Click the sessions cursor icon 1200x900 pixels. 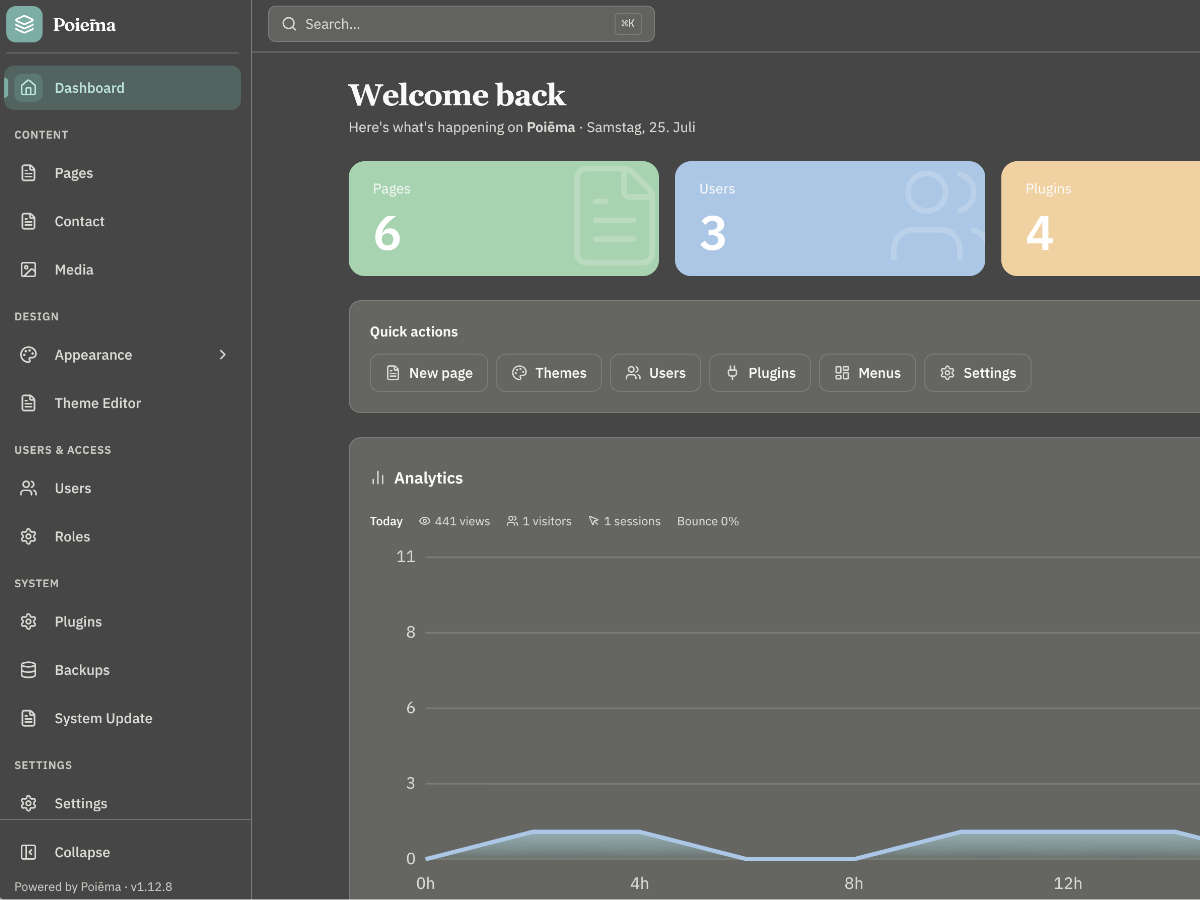click(x=594, y=521)
